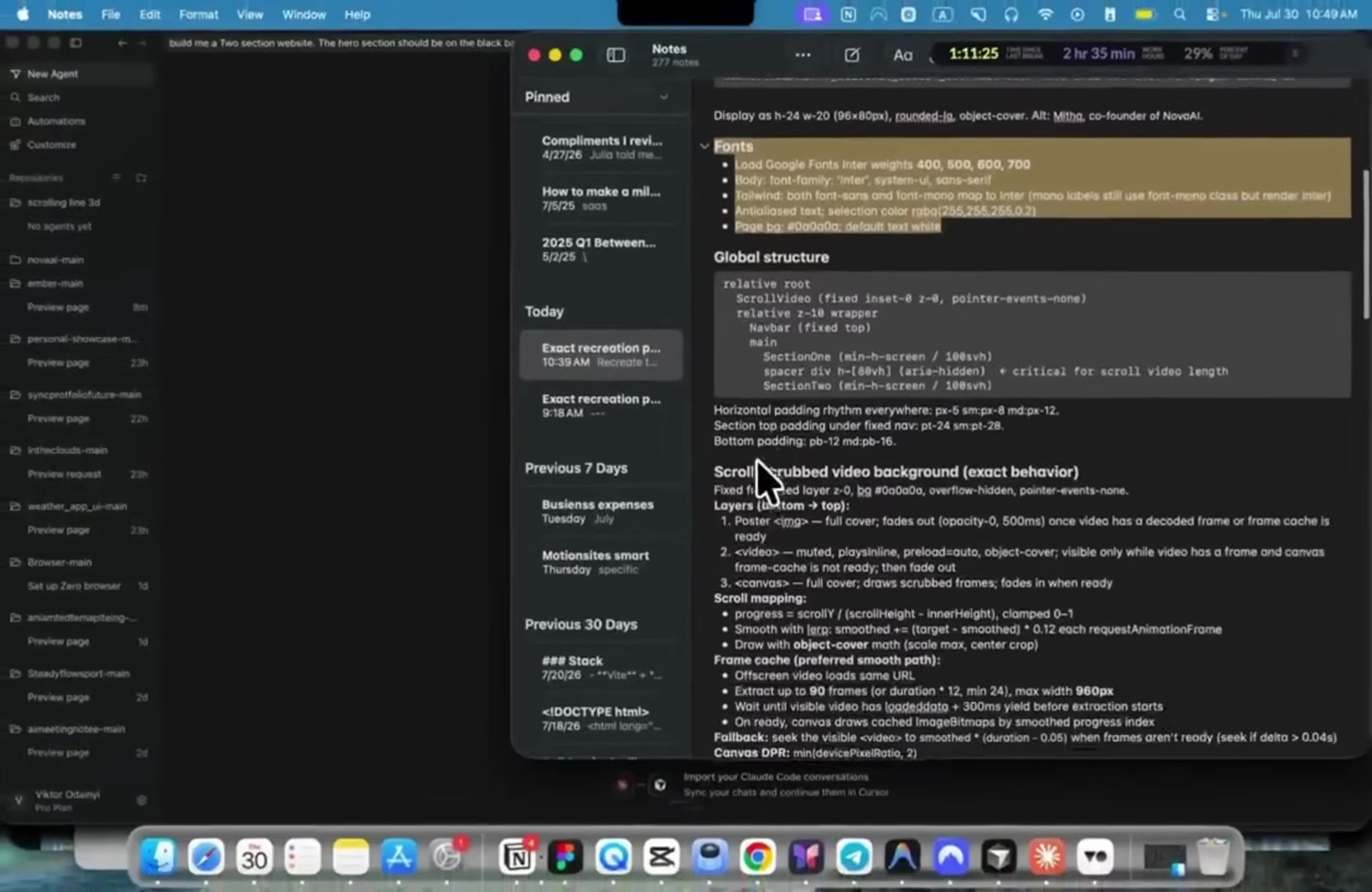
Task: Open the '2025 Q1 Between...' note
Action: point(601,249)
